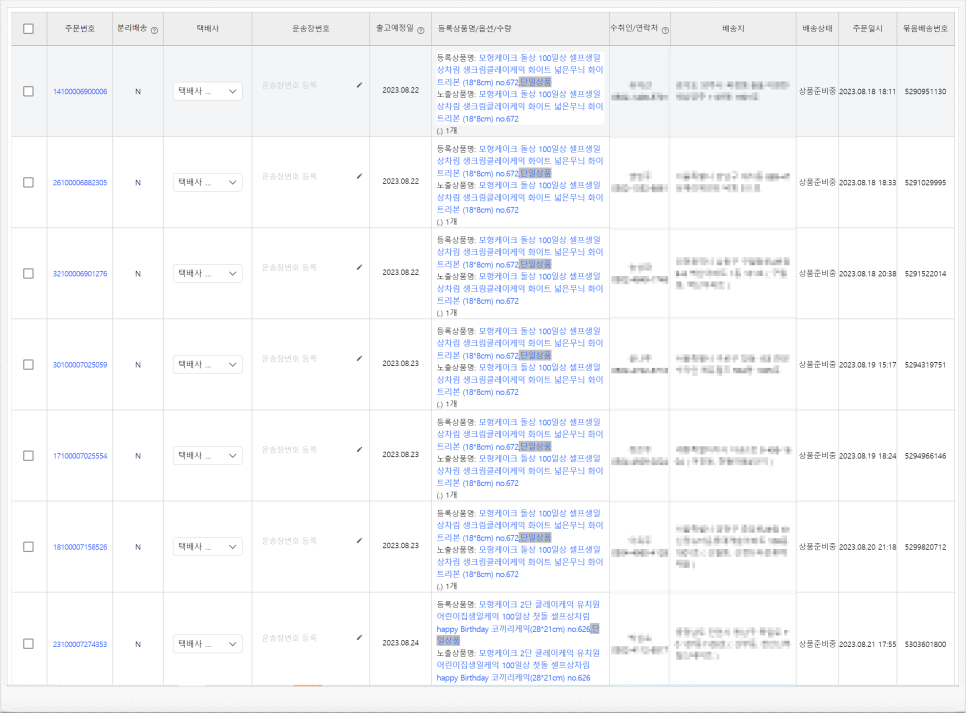Click the 배송상태 column header
Screen dimensions: 966x713
(818, 29)
